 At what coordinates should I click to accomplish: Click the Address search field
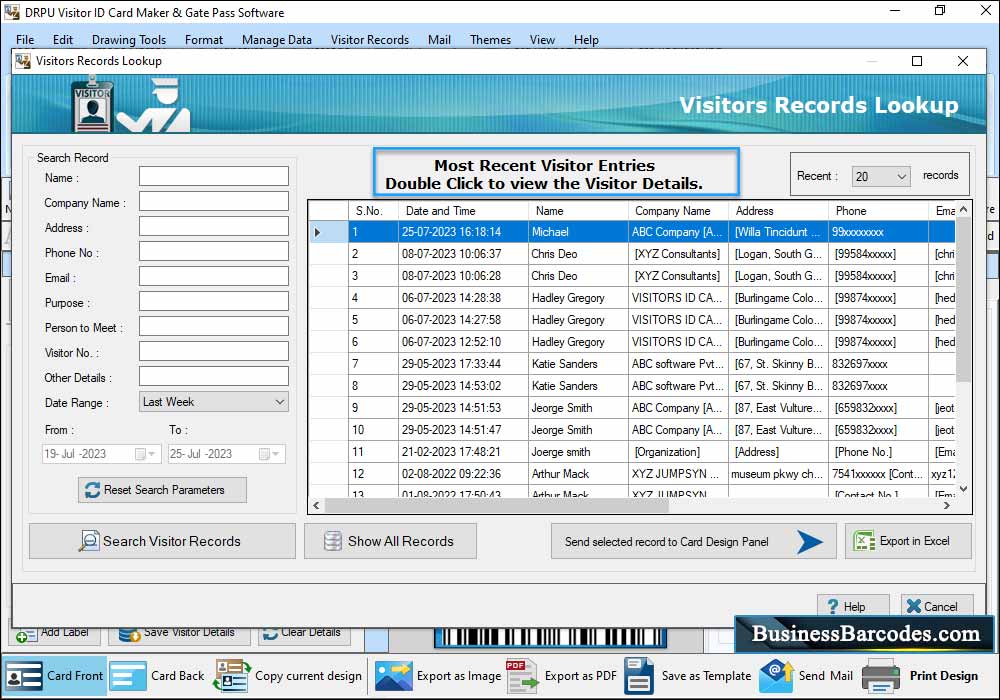pos(214,226)
